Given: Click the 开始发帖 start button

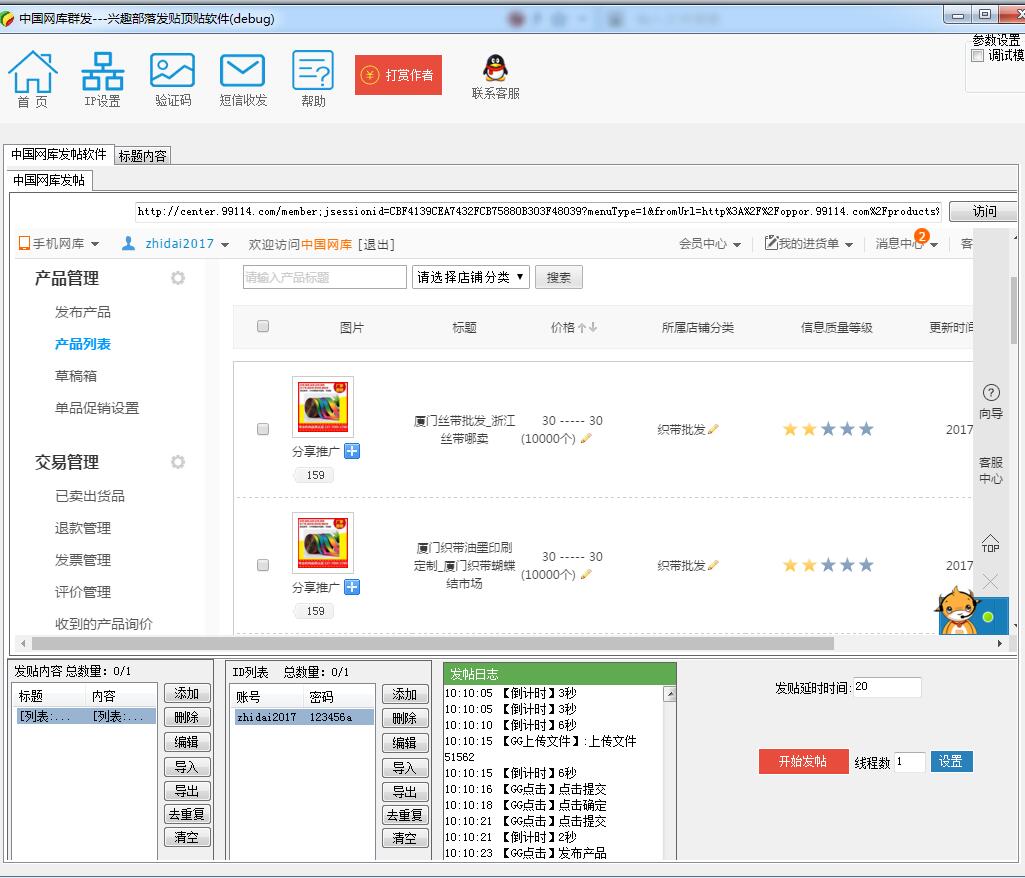Looking at the screenshot, I should point(803,761).
